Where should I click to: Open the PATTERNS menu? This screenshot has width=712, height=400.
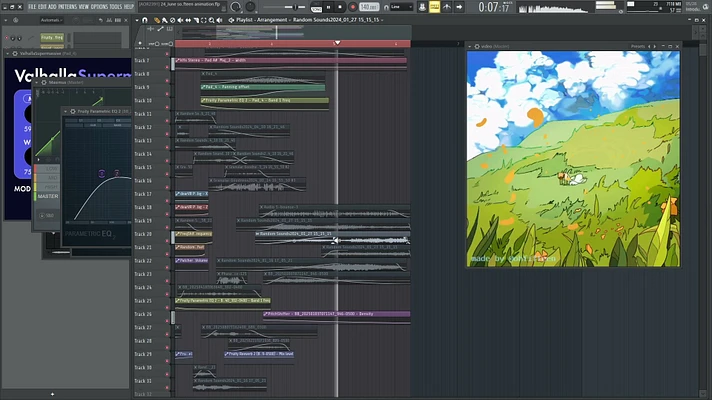pyautogui.click(x=67, y=7)
